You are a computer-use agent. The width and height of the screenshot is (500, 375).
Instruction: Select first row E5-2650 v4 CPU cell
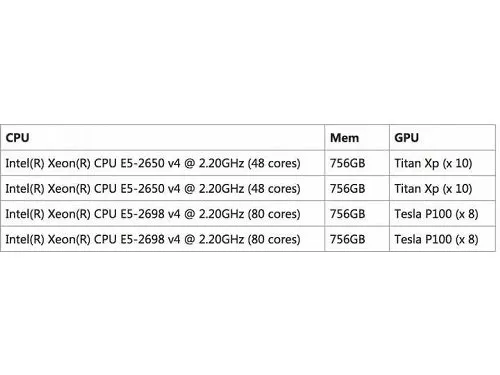point(162,163)
